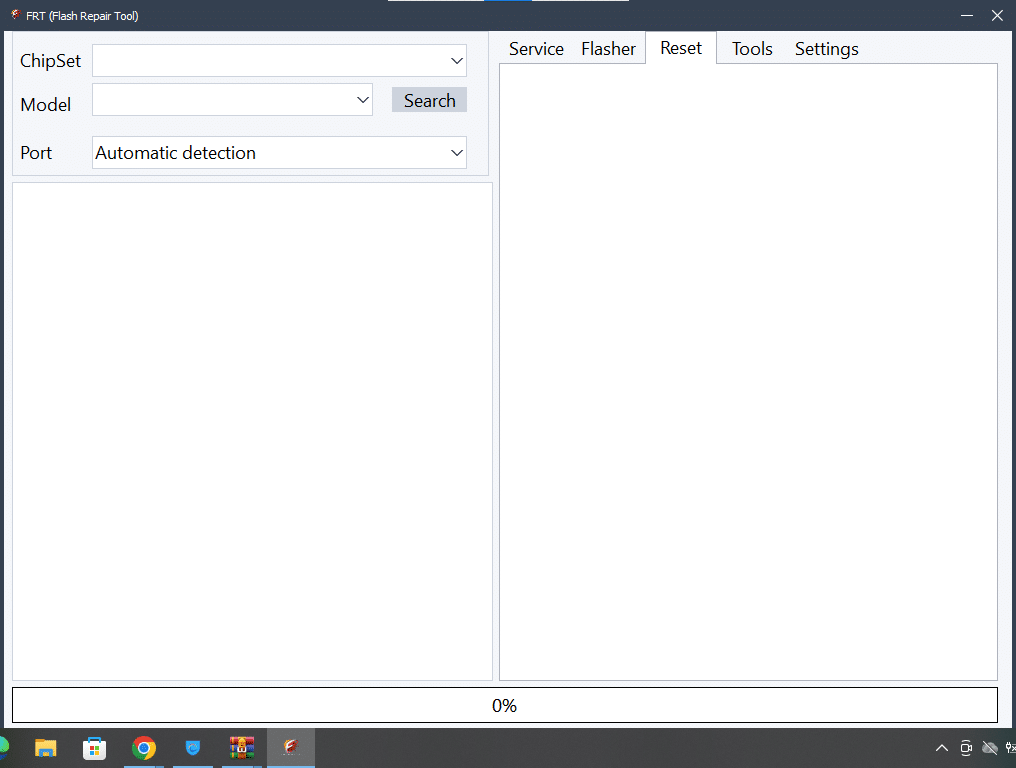Click the FRT logo in title bar
The image size is (1016, 768).
[x=15, y=15]
